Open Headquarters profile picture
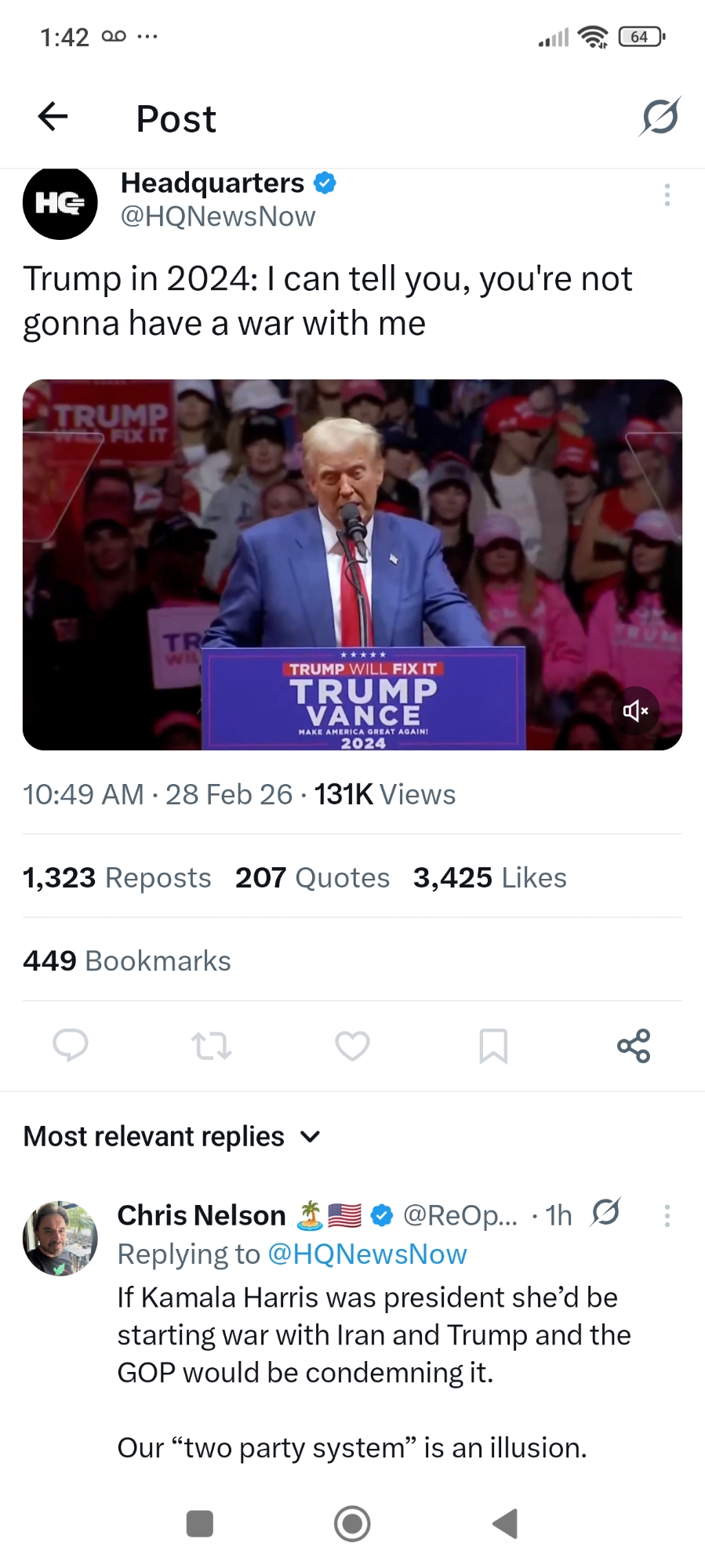Image resolution: width=705 pixels, height=1568 pixels. 60,202
